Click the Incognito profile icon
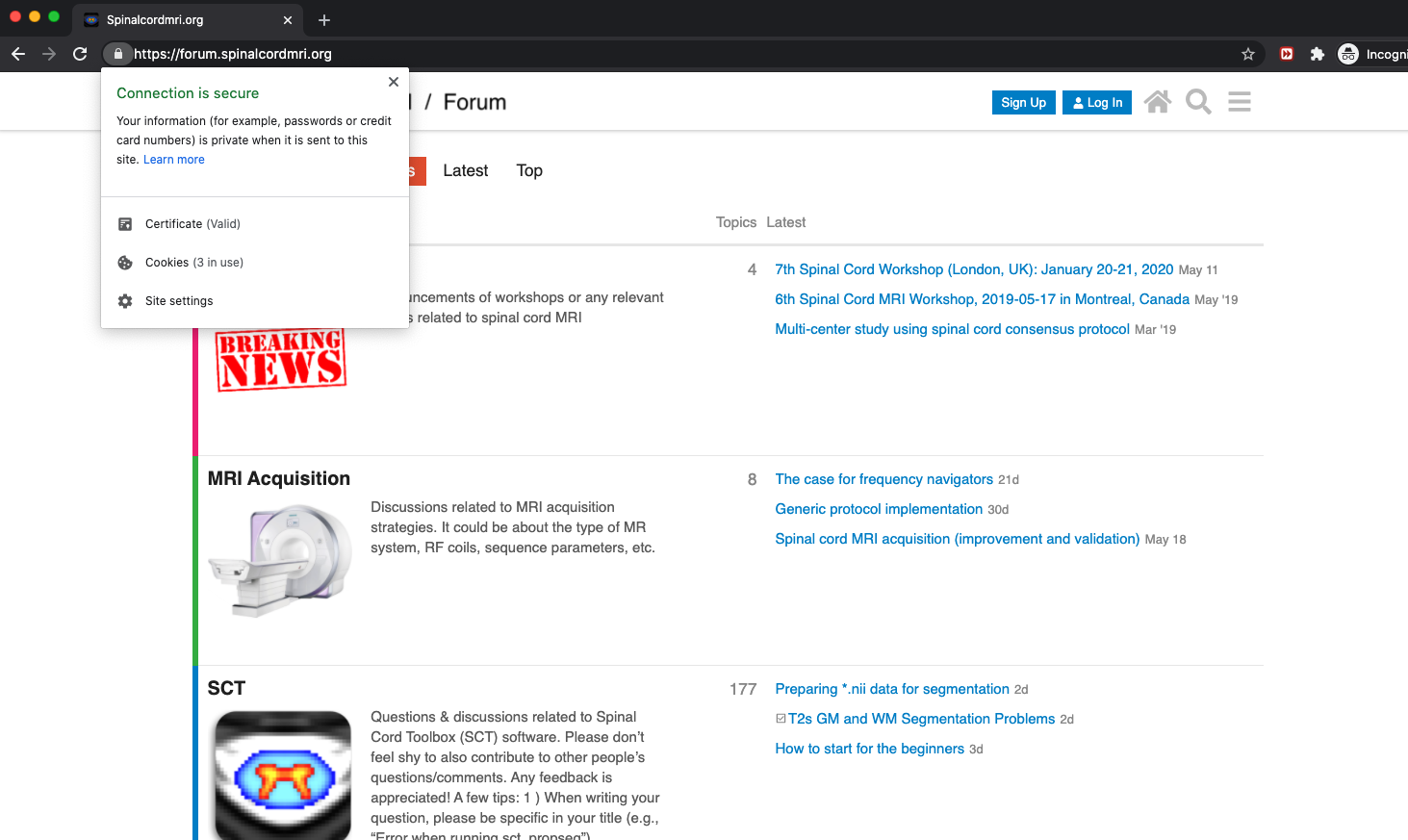Screen dimensions: 1408x840 tap(1348, 54)
